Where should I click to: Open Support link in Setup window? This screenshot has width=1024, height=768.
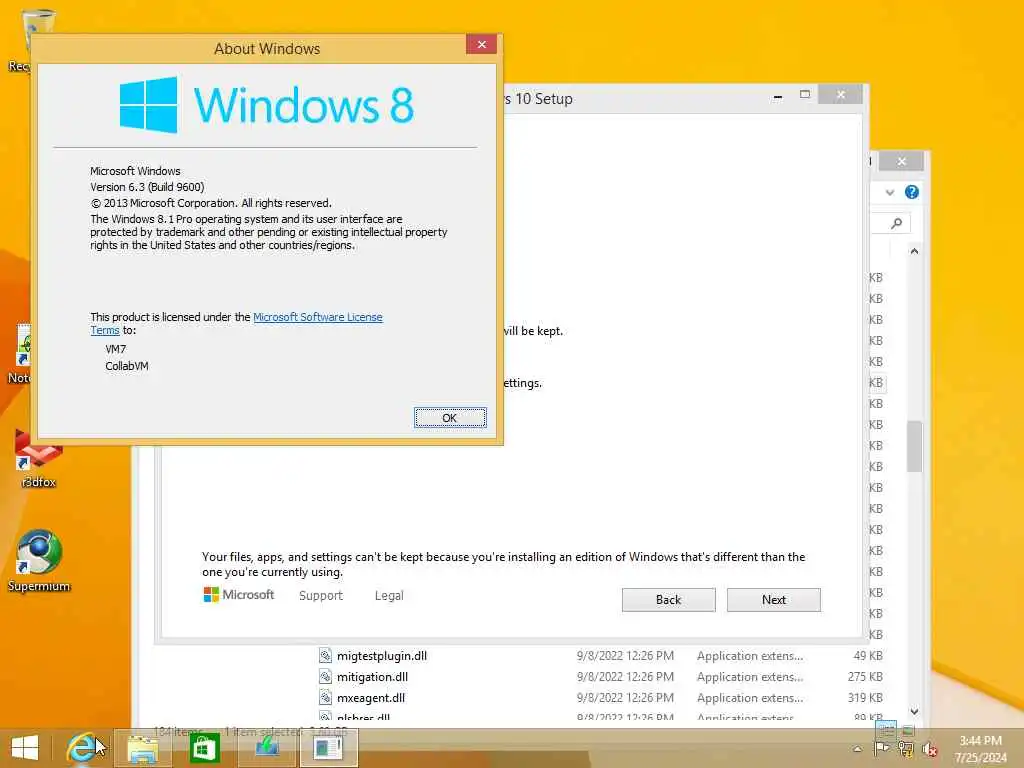pos(321,596)
